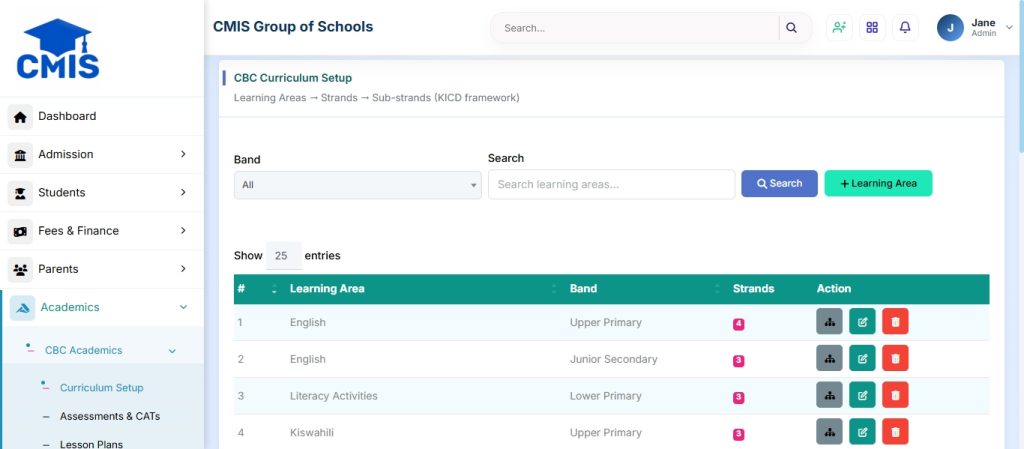Collapse the Academics menu chevron
The image size is (1024, 449).
coord(184,307)
